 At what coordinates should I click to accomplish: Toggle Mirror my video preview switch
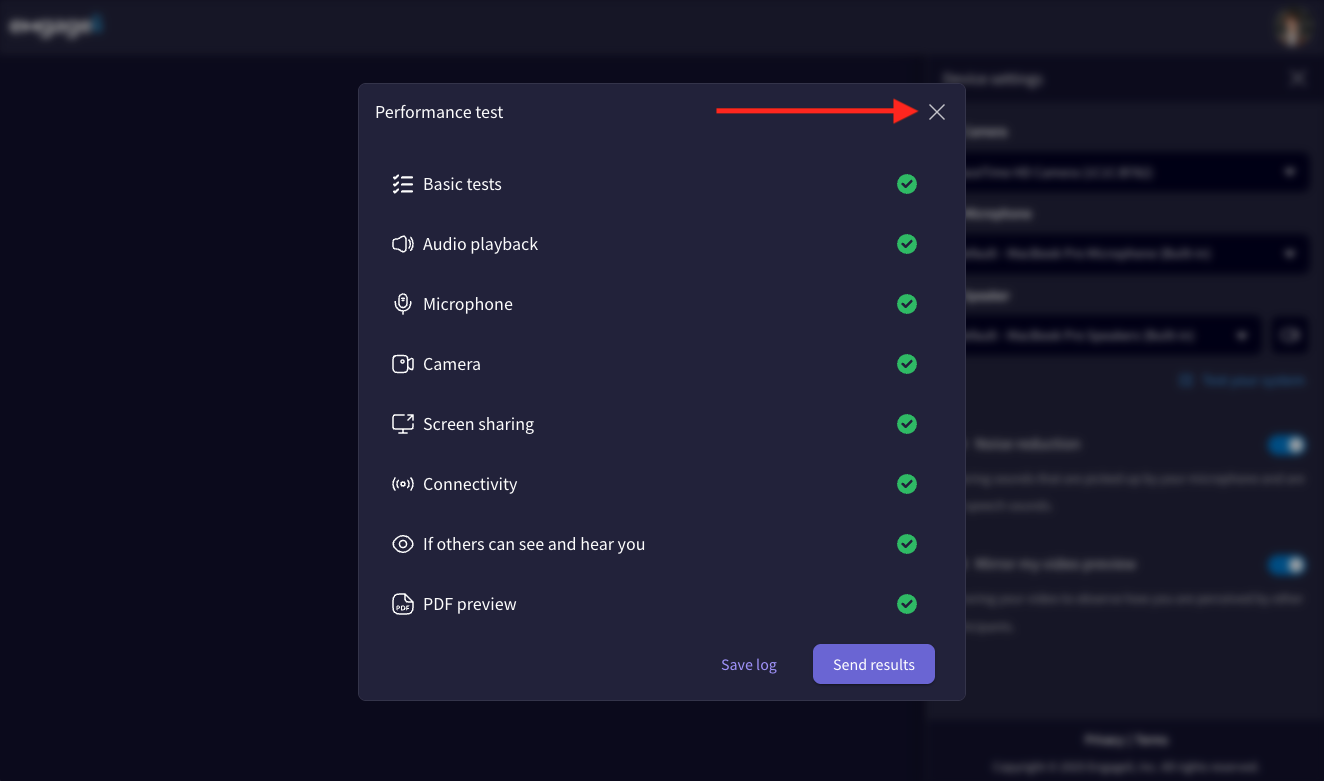click(1287, 565)
